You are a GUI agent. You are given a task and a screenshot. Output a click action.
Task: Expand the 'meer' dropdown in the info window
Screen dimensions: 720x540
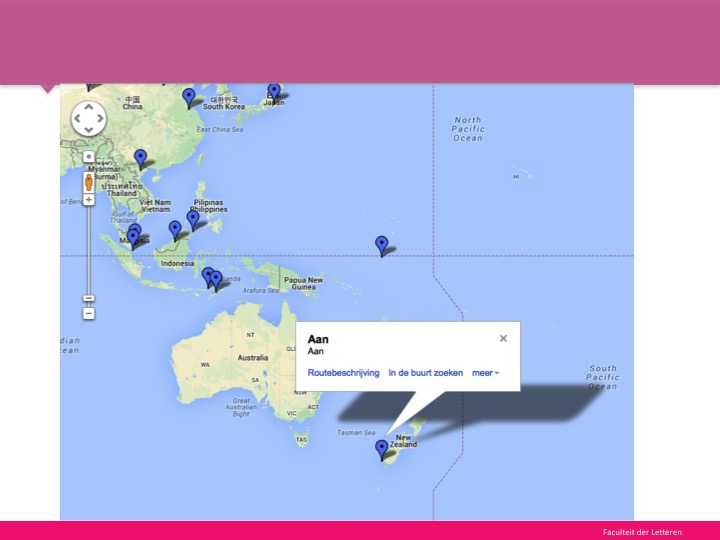pos(485,373)
